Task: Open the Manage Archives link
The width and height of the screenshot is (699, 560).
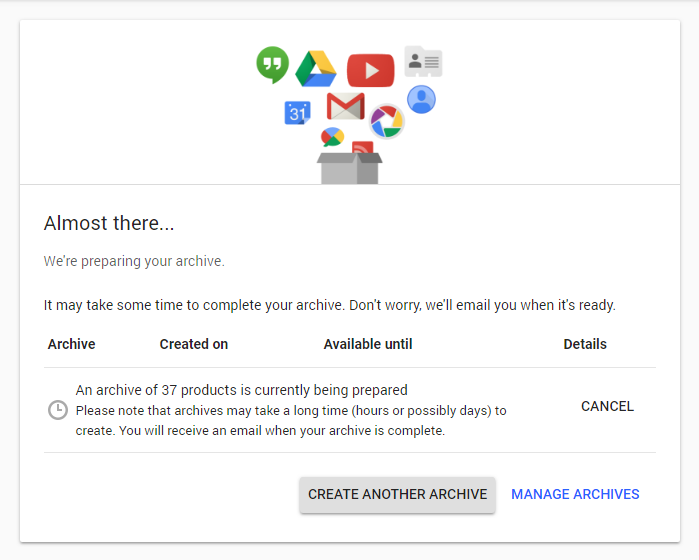Action: coord(575,494)
